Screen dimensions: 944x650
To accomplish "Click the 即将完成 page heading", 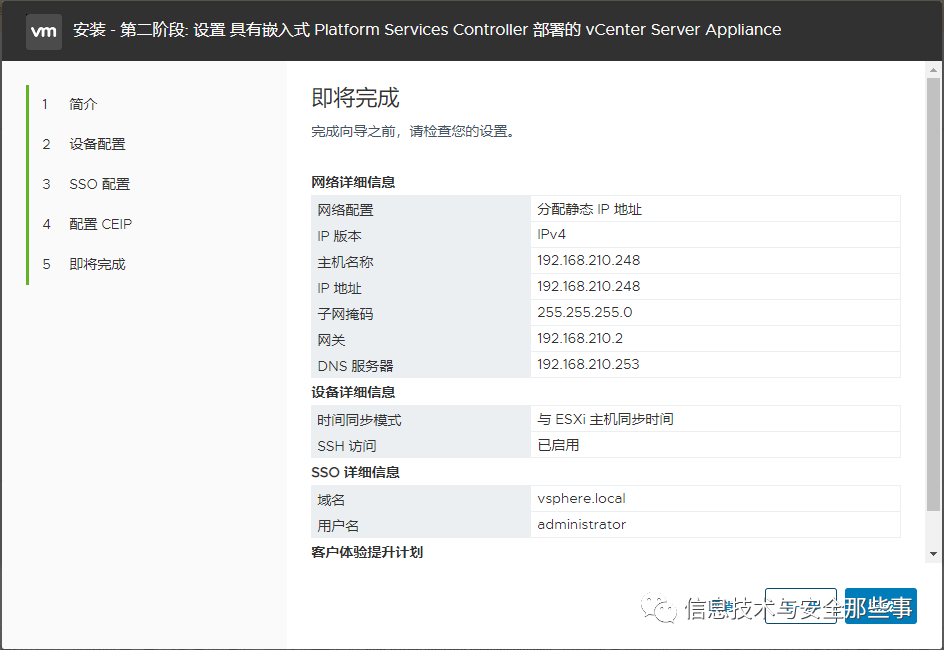I will pos(355,98).
